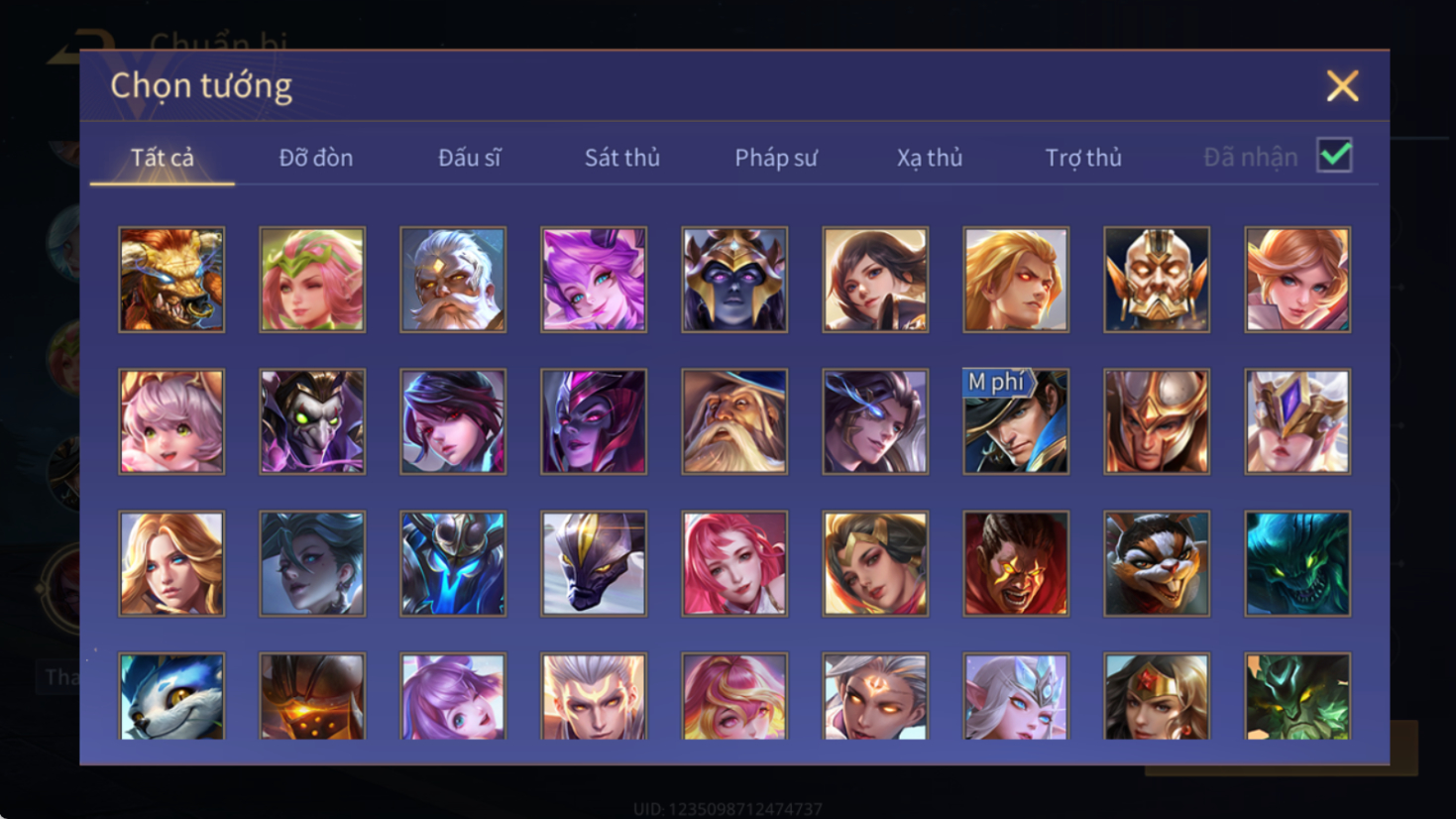This screenshot has height=819, width=1456.
Task: Open the Sát thủ tab
Action: click(622, 158)
